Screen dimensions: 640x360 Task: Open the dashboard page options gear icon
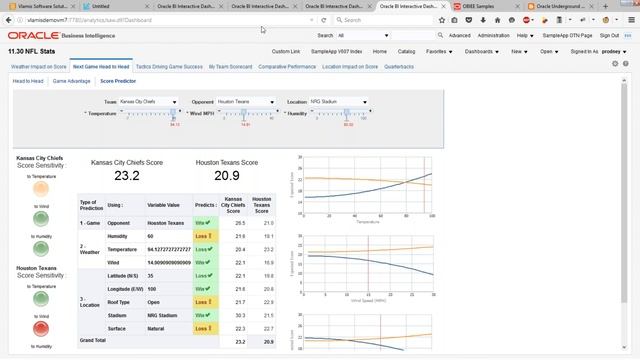[x=615, y=64]
